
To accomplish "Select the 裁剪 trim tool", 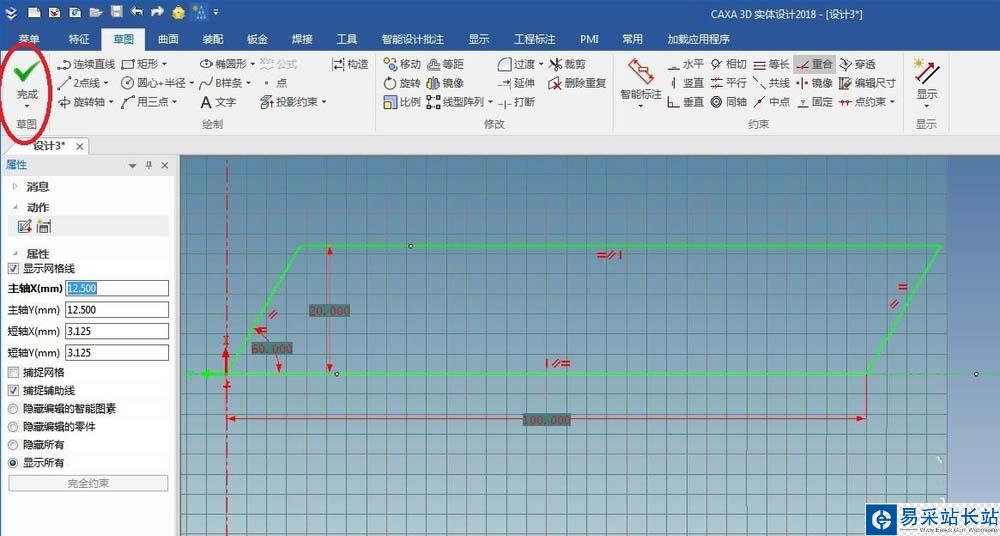I will (x=567, y=64).
